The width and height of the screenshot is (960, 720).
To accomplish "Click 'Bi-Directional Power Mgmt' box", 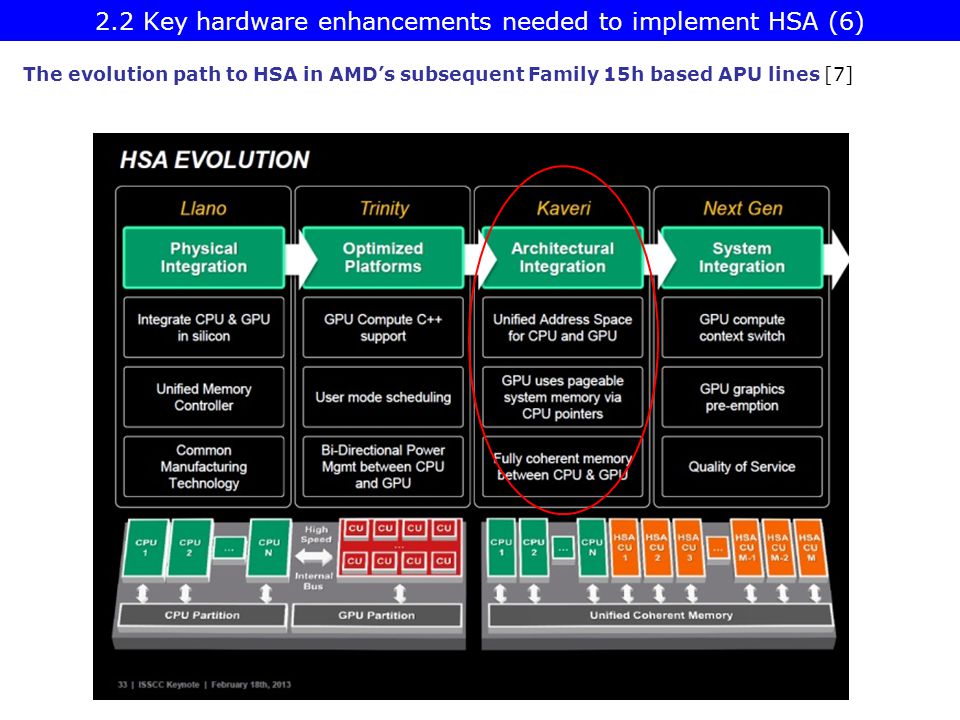I will 383,467.
